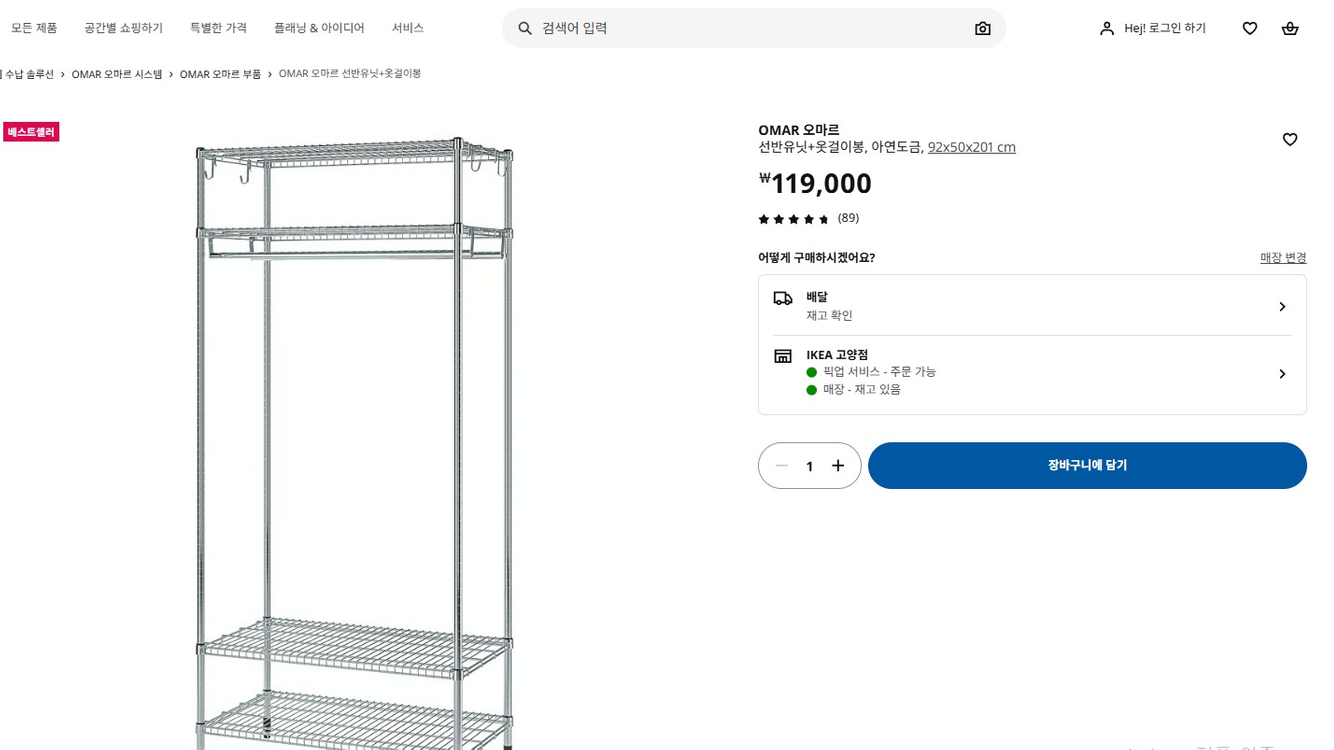
Task: Open the wishlist heart icon top right
Action: click(1249, 28)
